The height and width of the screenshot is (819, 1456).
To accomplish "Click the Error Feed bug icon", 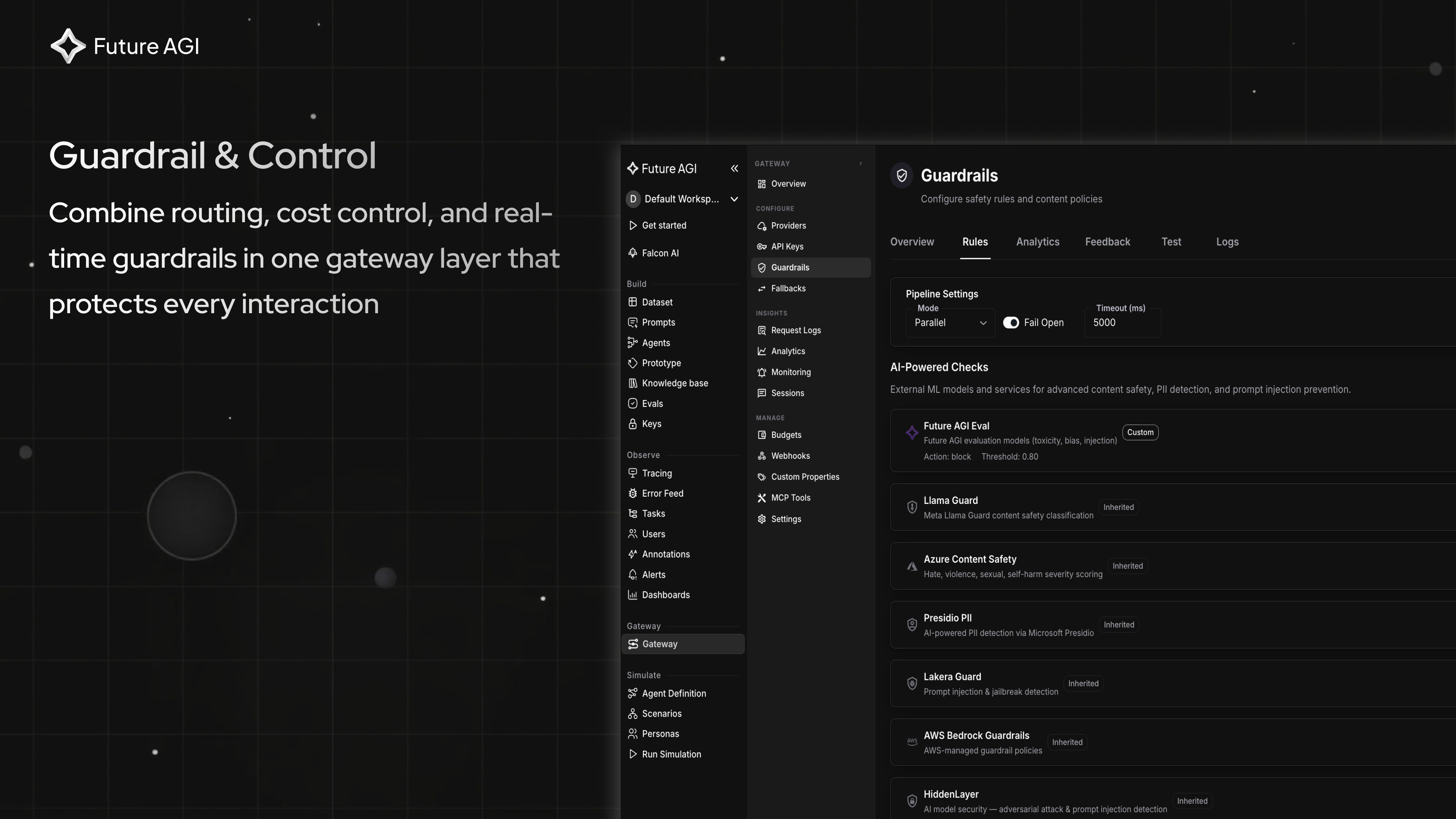I will (x=632, y=493).
